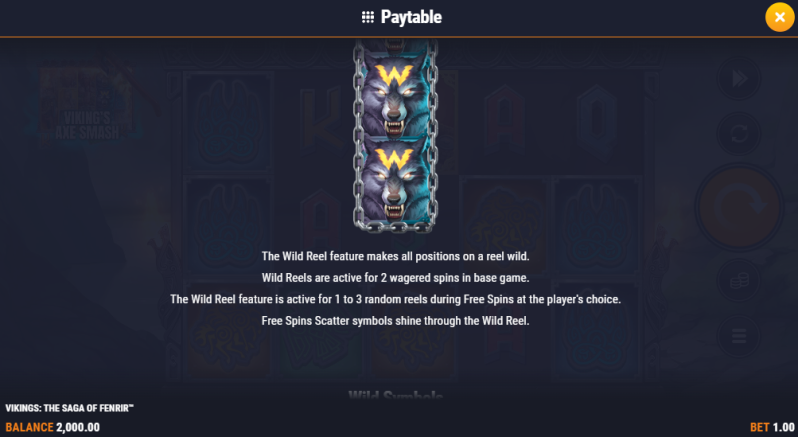Viewport: 798px width, 437px height.
Task: Click the Paytable grid icon in header
Action: pos(367,17)
